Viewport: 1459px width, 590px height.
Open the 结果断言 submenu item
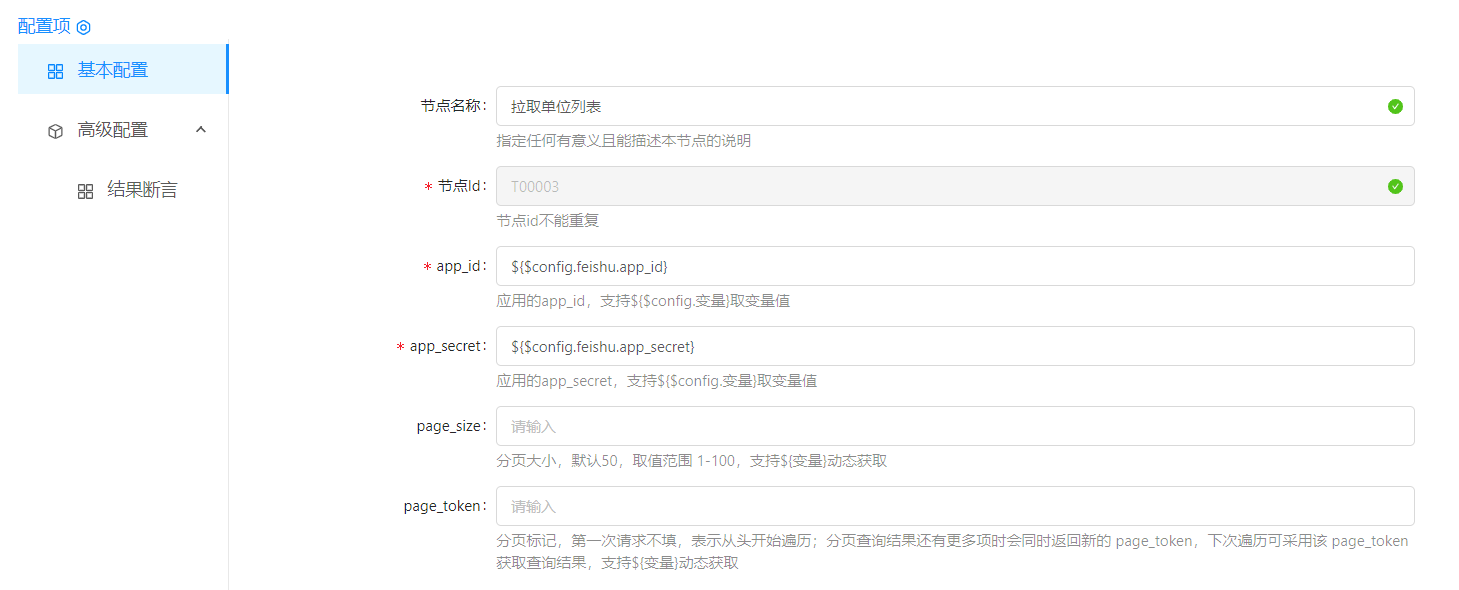[142, 190]
